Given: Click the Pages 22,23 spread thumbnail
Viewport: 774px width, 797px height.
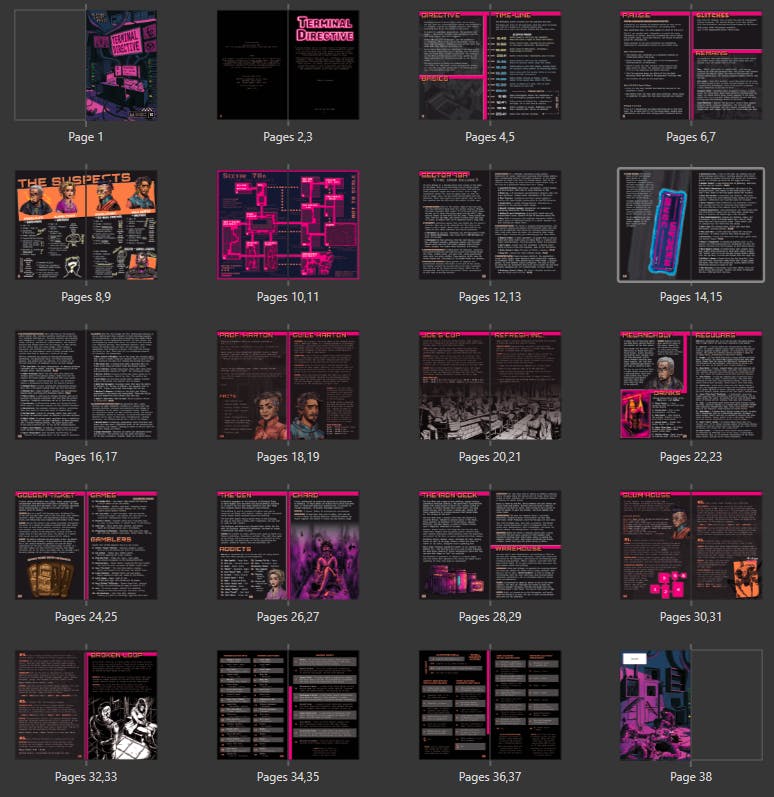Looking at the screenshot, I should coord(691,385).
